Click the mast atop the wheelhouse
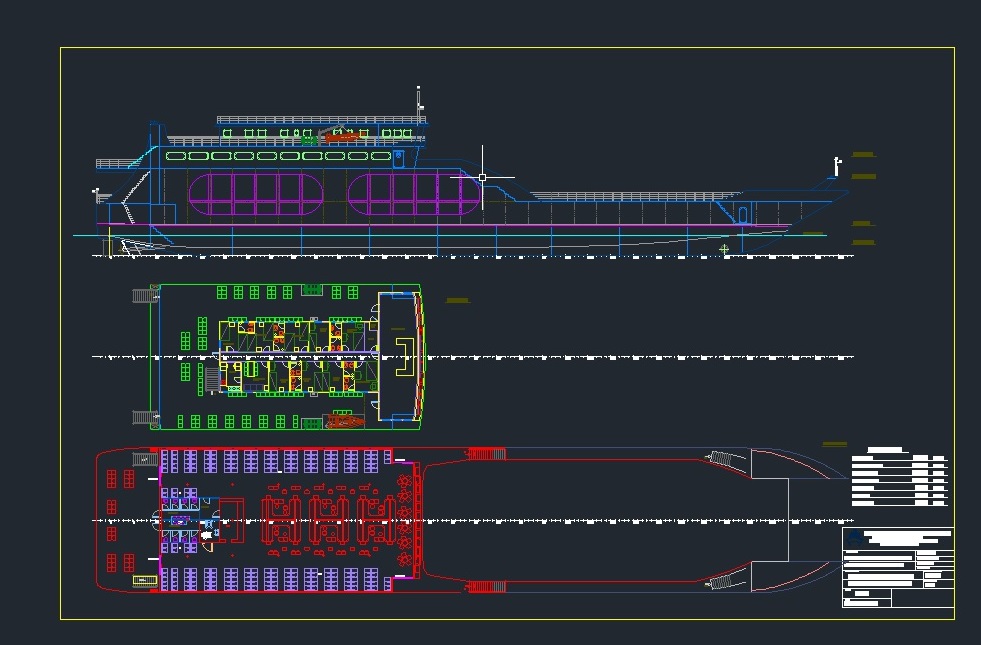The width and height of the screenshot is (981, 645). point(419,101)
